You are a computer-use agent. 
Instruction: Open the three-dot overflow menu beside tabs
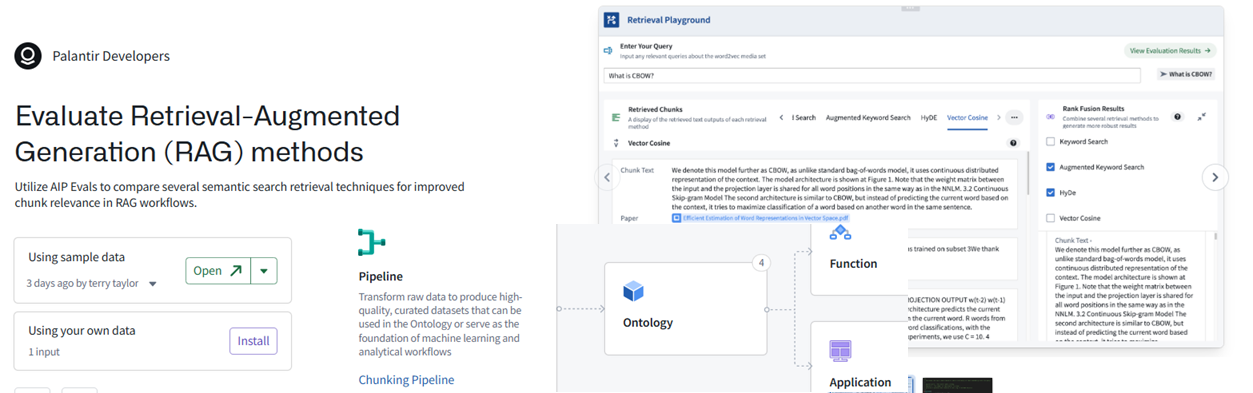click(x=1014, y=117)
